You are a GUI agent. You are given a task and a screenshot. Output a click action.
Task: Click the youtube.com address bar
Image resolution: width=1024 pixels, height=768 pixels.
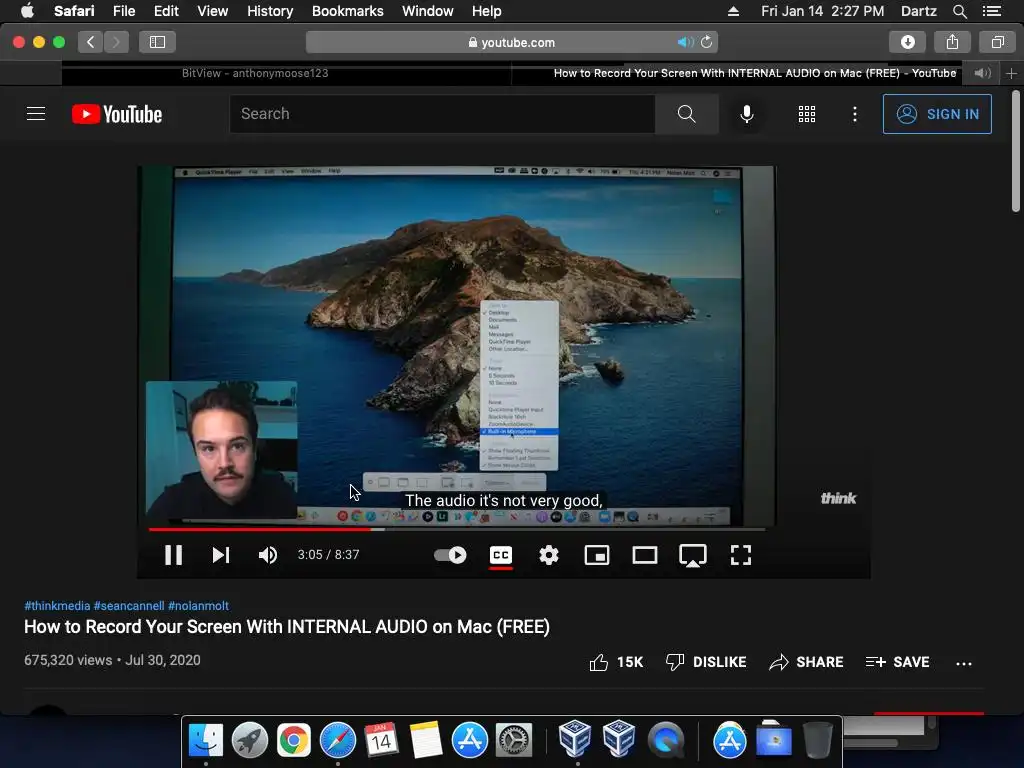click(511, 42)
